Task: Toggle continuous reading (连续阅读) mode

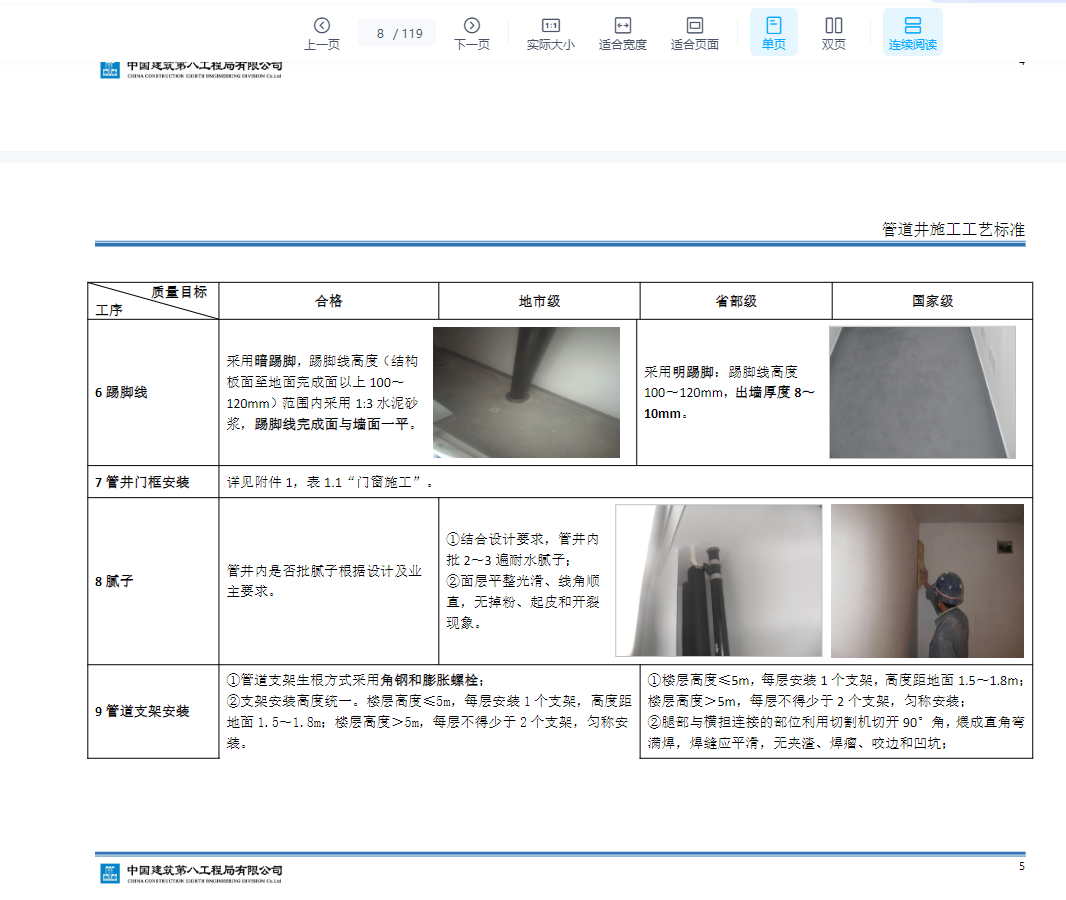Action: tap(912, 26)
